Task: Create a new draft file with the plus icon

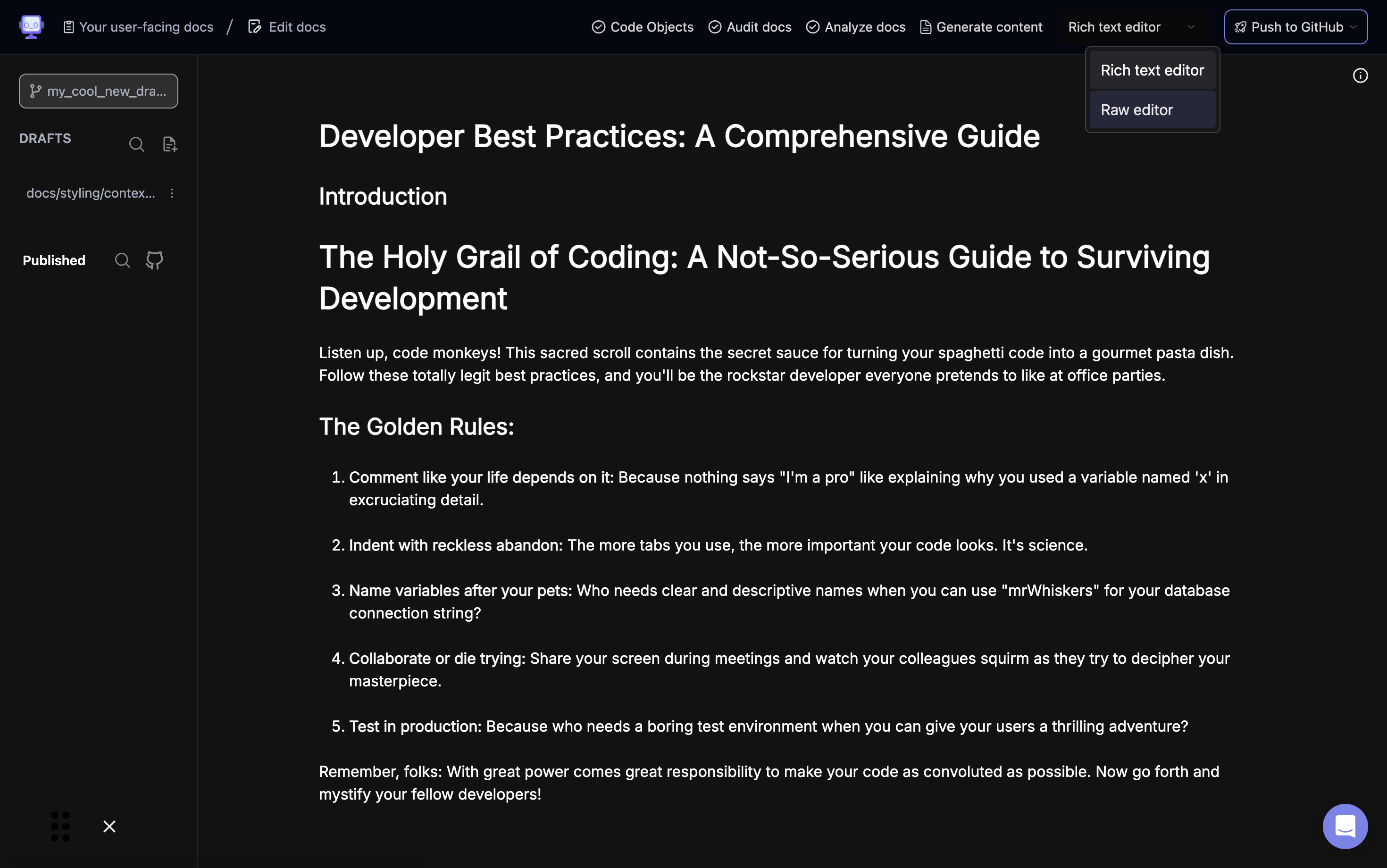Action: (170, 144)
